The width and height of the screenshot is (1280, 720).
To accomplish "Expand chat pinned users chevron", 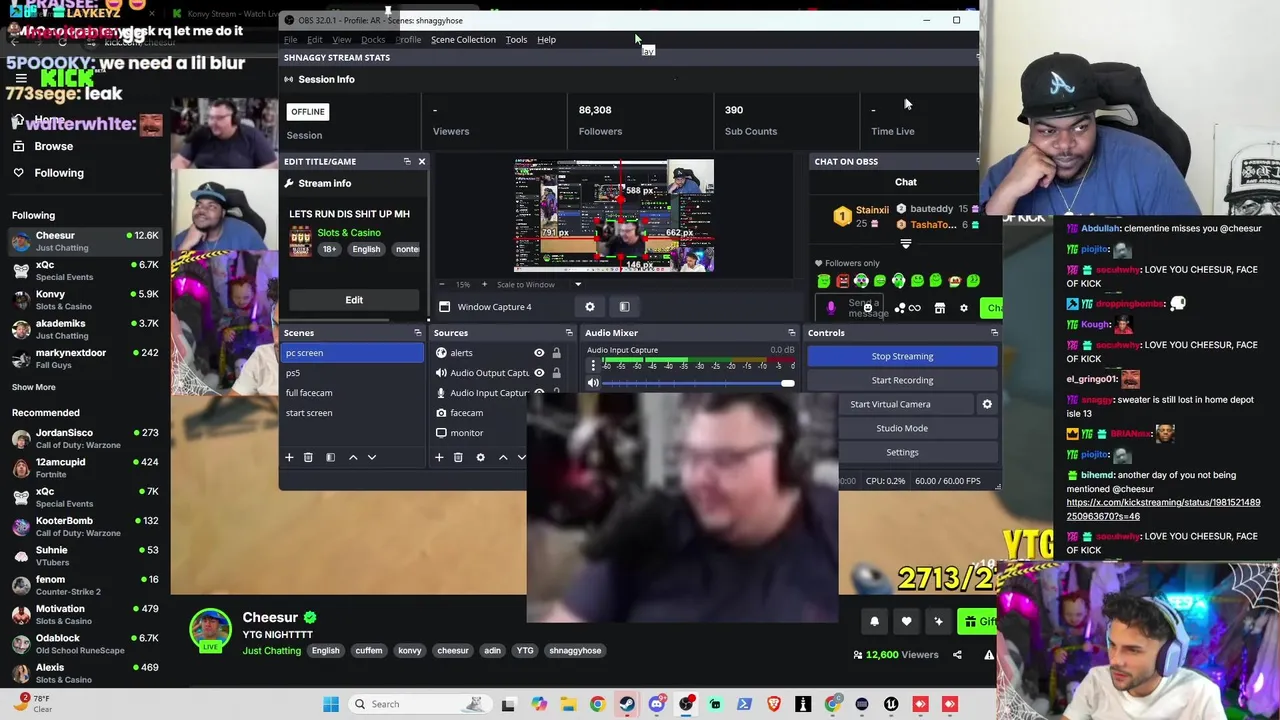I will click(x=906, y=243).
